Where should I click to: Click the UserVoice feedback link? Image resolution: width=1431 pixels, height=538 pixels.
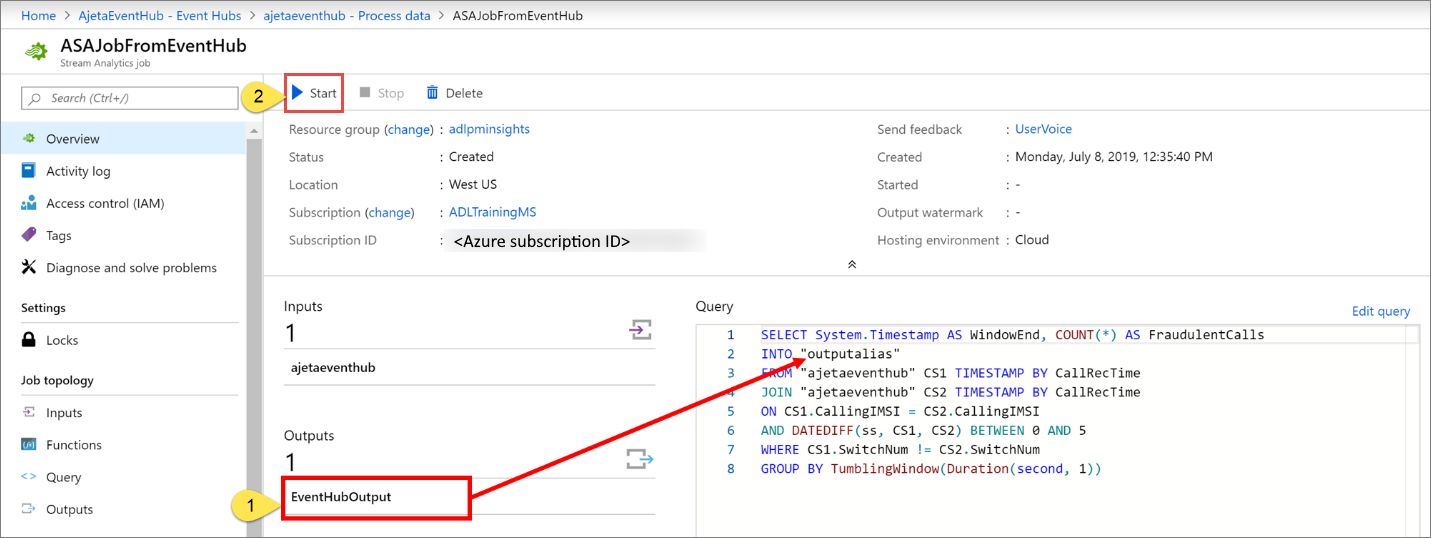pyautogui.click(x=1043, y=129)
